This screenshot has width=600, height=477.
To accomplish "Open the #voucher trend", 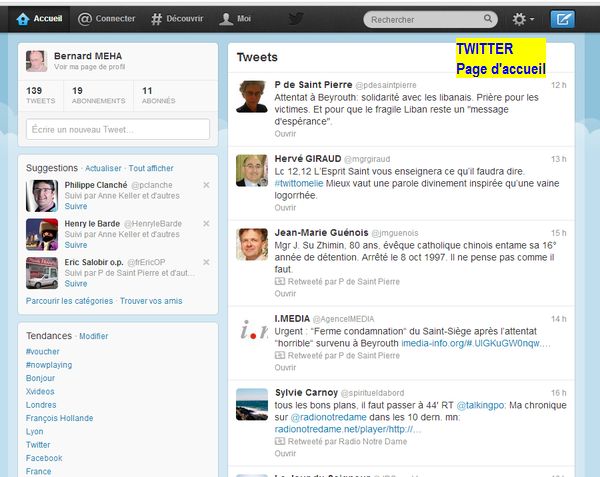I will 42,352.
